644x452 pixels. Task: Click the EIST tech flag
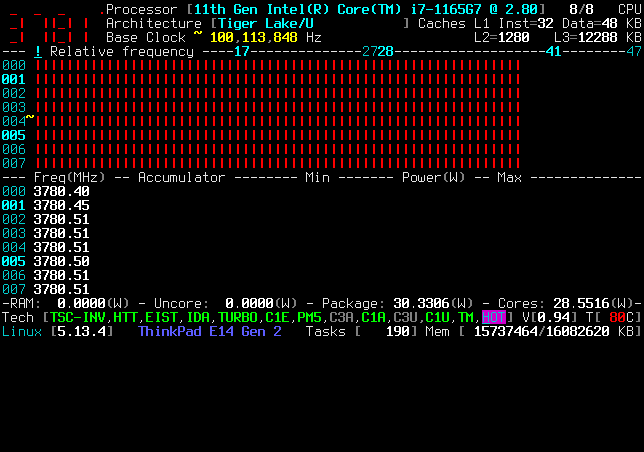(161, 318)
